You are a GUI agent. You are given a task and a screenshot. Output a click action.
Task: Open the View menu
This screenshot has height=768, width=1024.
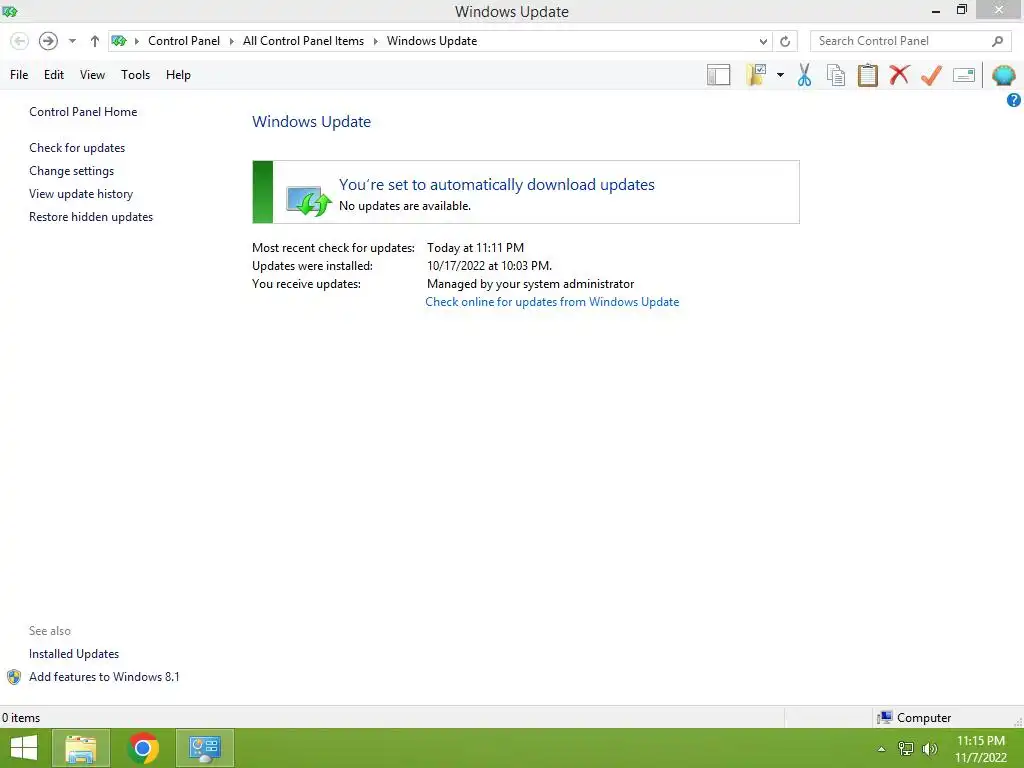point(92,74)
